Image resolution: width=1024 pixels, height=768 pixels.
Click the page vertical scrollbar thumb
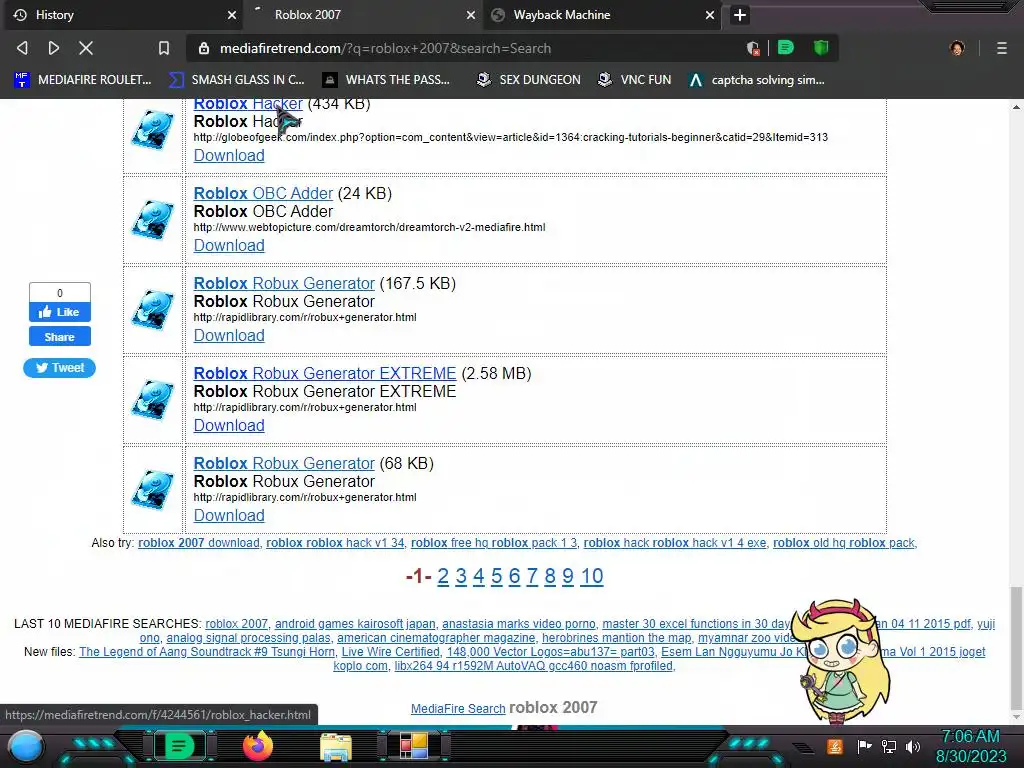[1016, 647]
